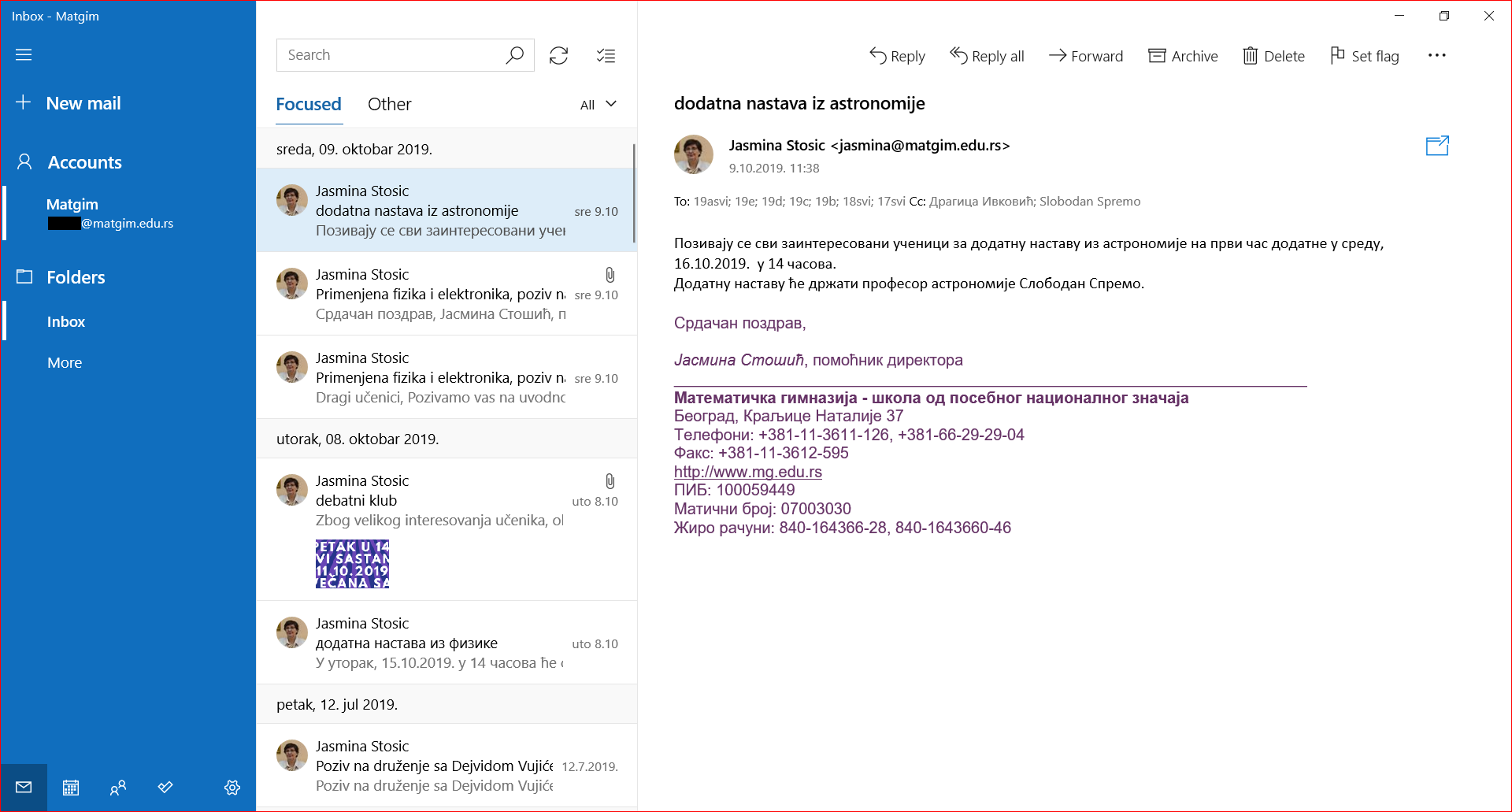Image resolution: width=1512 pixels, height=812 pixels.
Task: Click the email subject title in reading pane
Action: (x=799, y=103)
